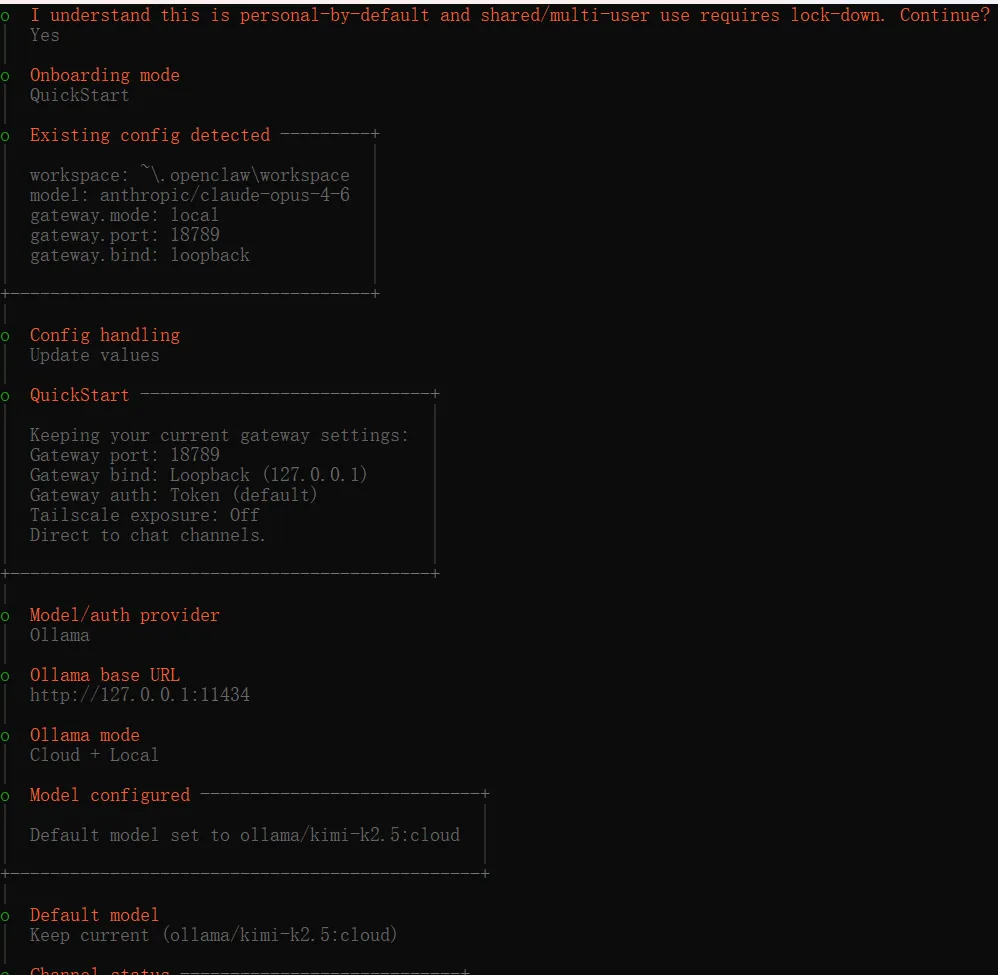Click the 'gateway.bind: loopback' line
The width and height of the screenshot is (998, 975).
pyautogui.click(x=140, y=255)
